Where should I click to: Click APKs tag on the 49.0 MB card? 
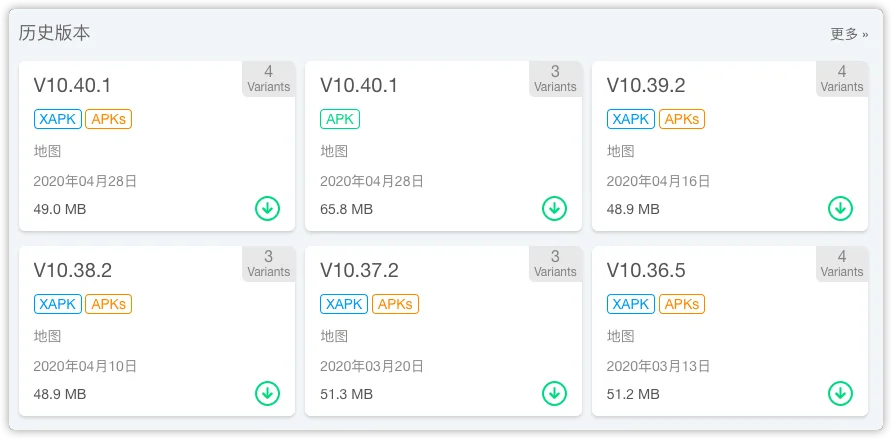pos(109,119)
